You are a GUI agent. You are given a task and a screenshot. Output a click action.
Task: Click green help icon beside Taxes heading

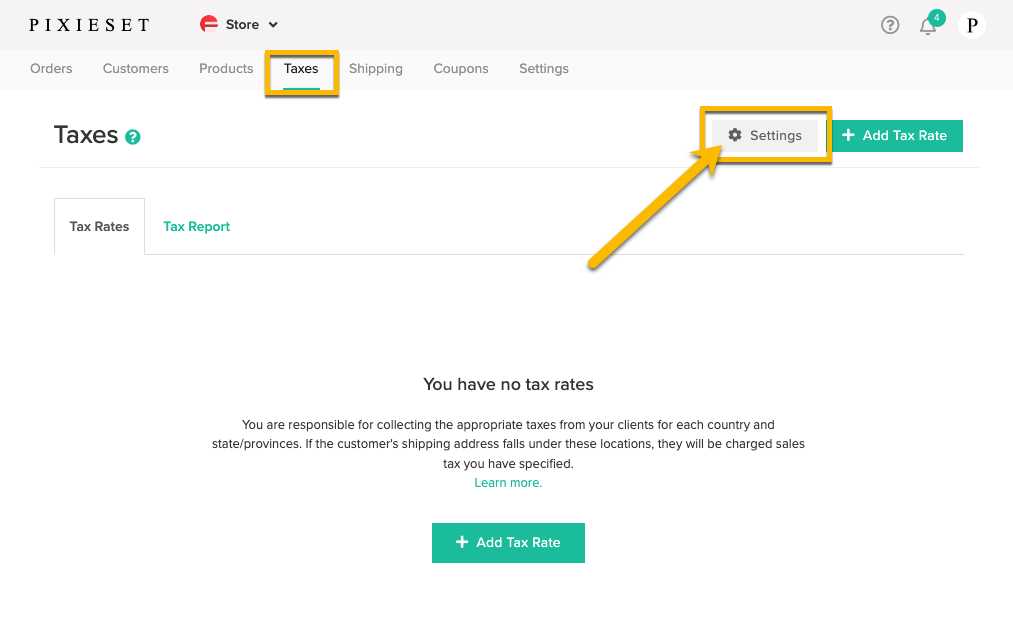[x=133, y=137]
